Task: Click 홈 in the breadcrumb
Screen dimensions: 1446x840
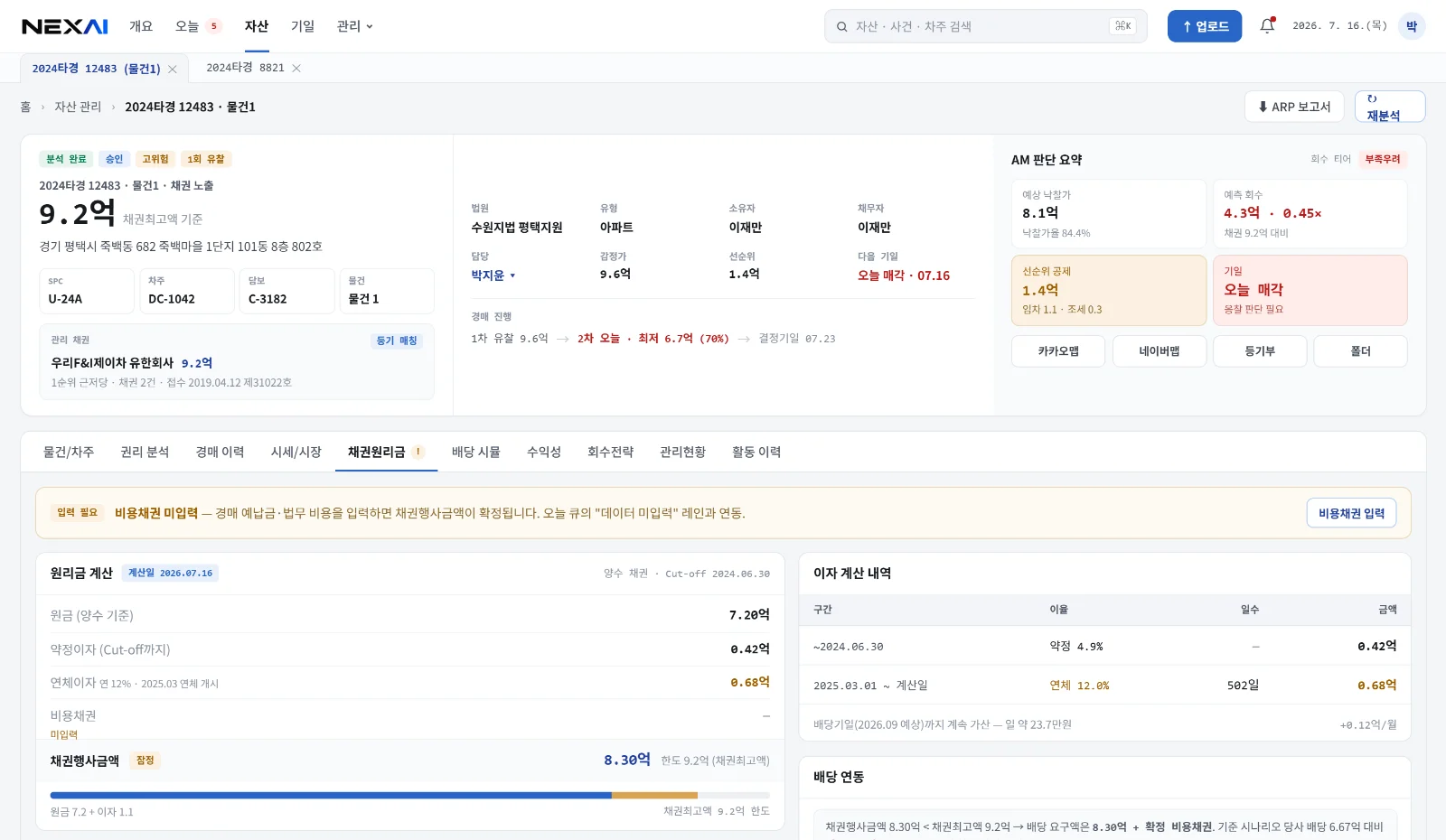Action: coord(25,107)
